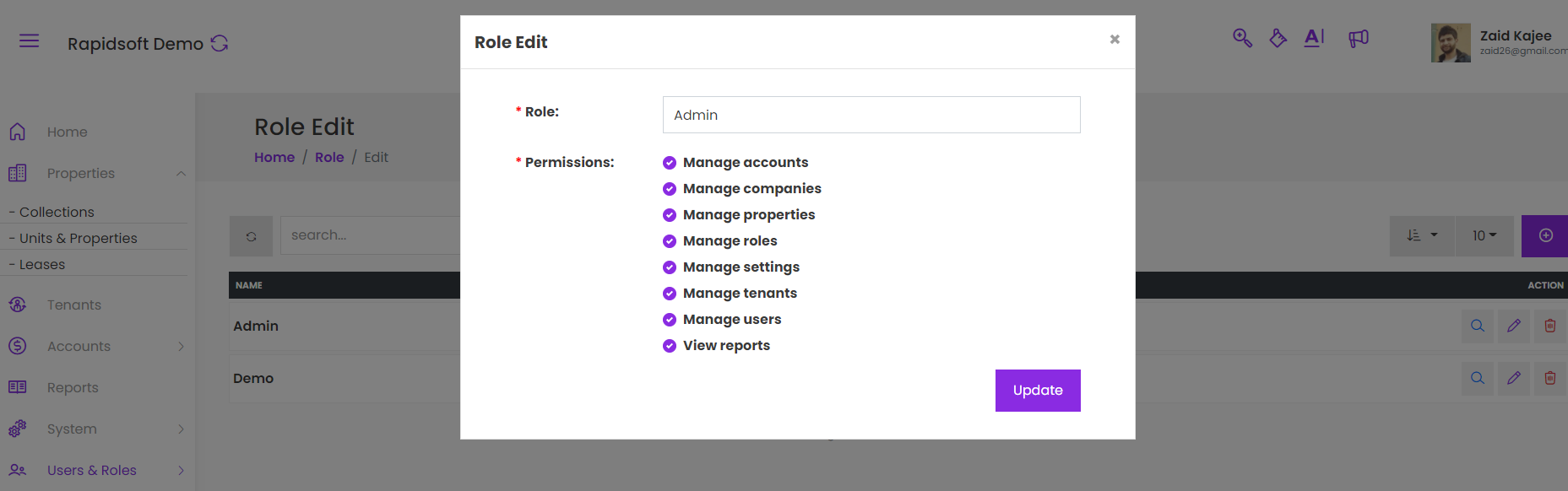
Task: Expand the Users & Roles sidebar menu
Action: coord(93,470)
